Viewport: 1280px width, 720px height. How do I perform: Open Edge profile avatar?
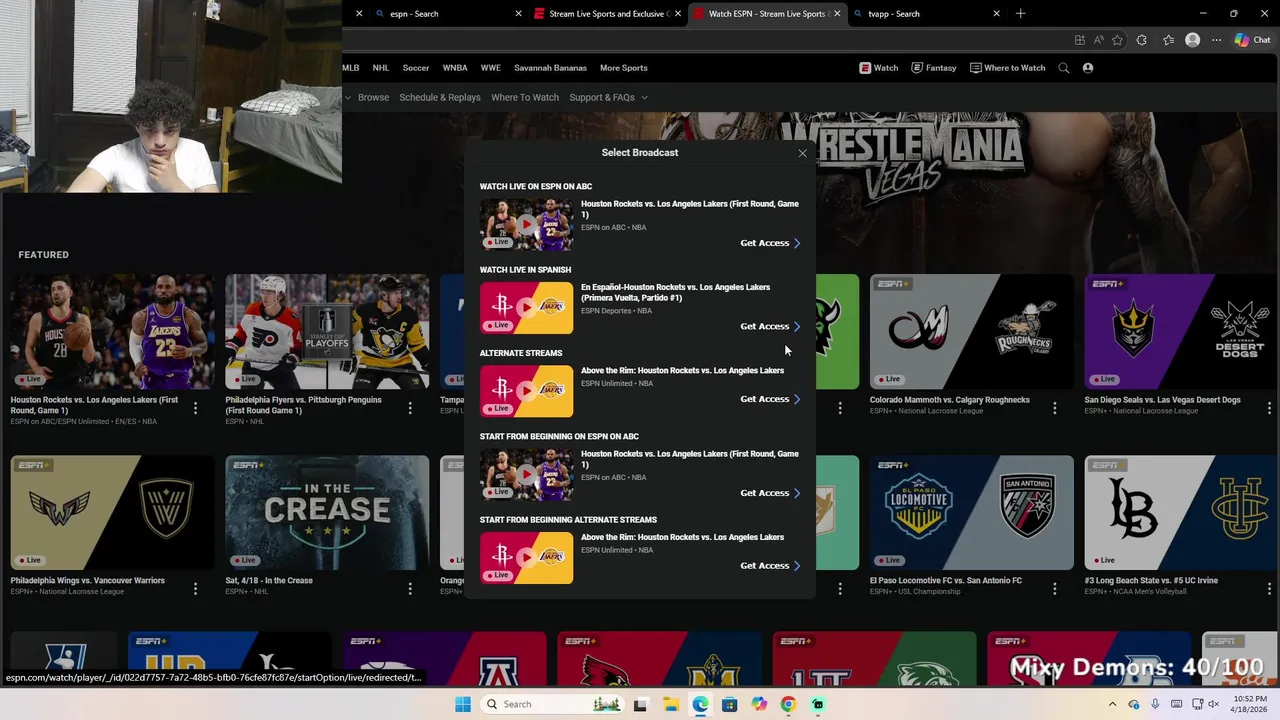coord(1192,40)
